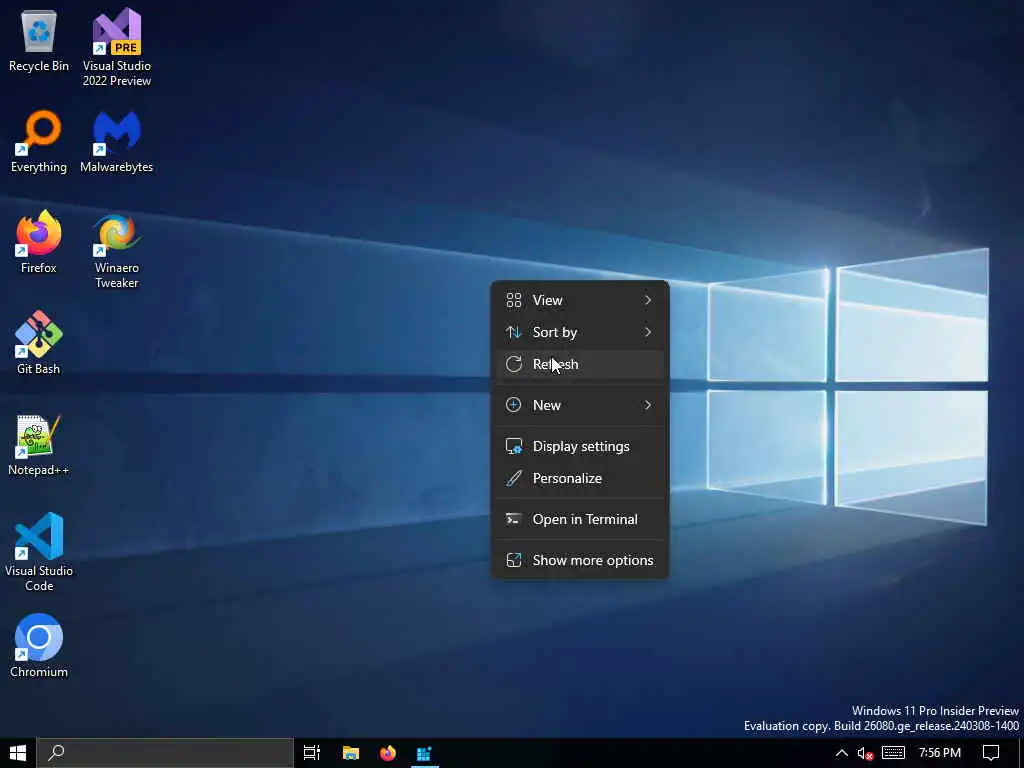Open the New submenu
This screenshot has height=768, width=1024.
[580, 405]
